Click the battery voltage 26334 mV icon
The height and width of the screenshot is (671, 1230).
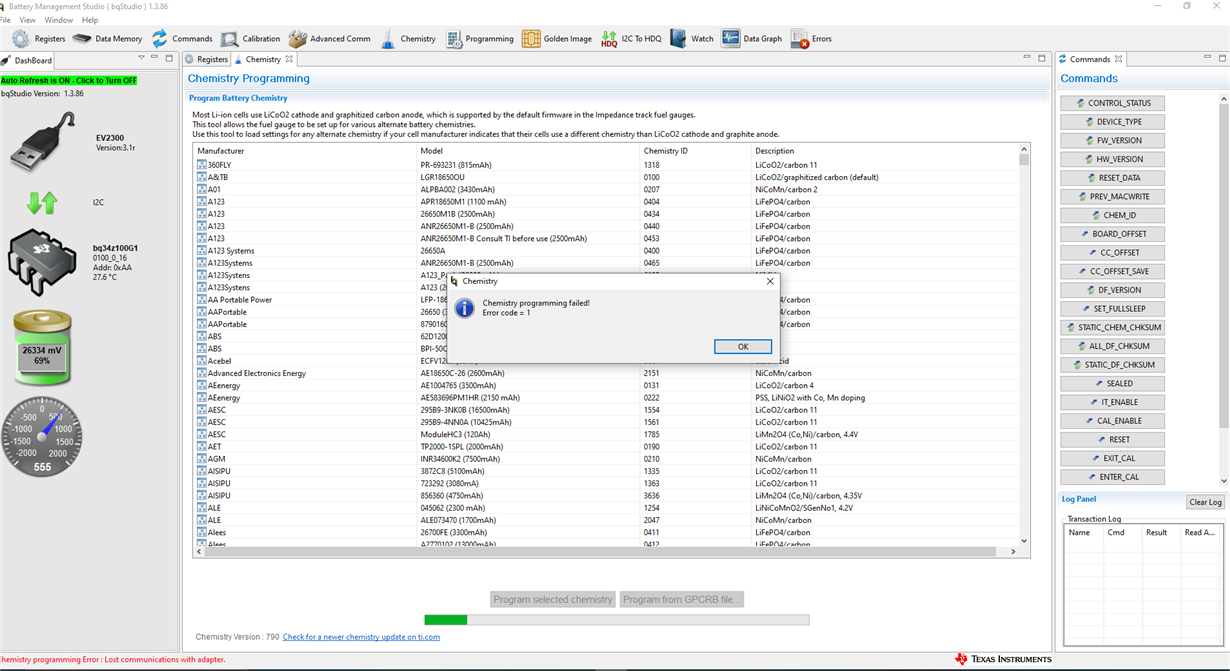tap(42, 348)
